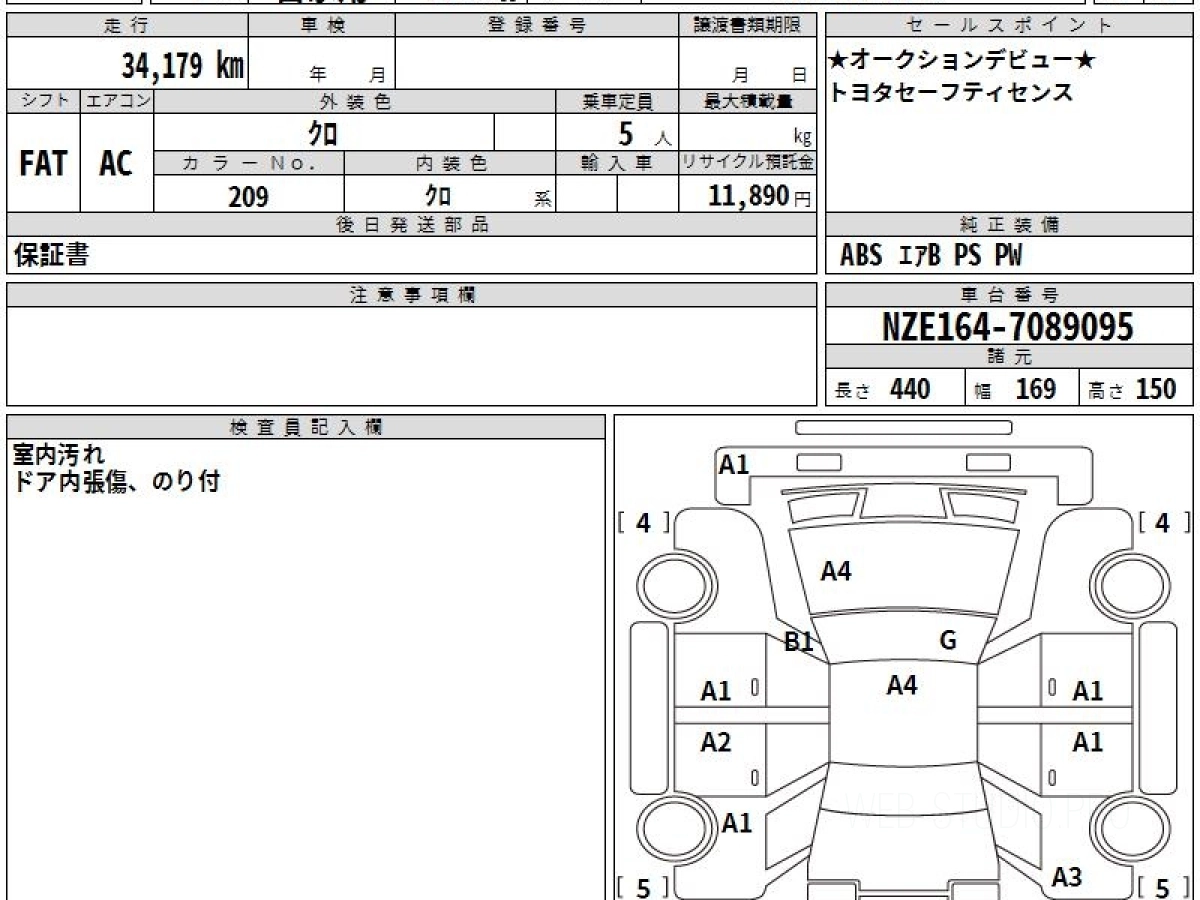This screenshot has height=900, width=1200.
Task: Click the カラーNo. header
Action: pyautogui.click(x=249, y=163)
